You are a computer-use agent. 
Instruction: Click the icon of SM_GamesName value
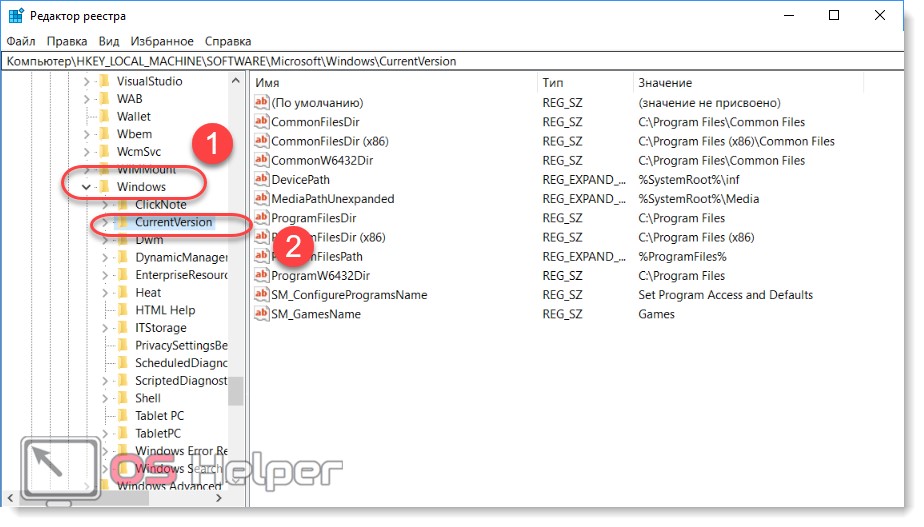[262, 314]
